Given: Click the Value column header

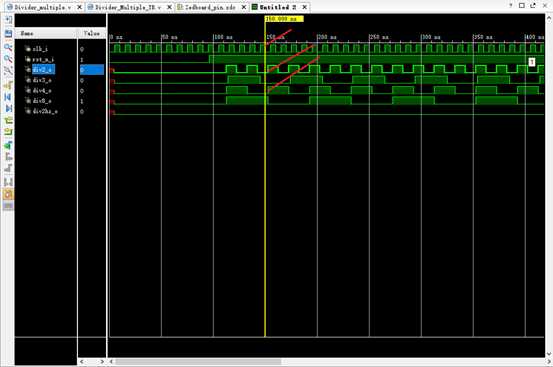Looking at the screenshot, I should pyautogui.click(x=92, y=33).
